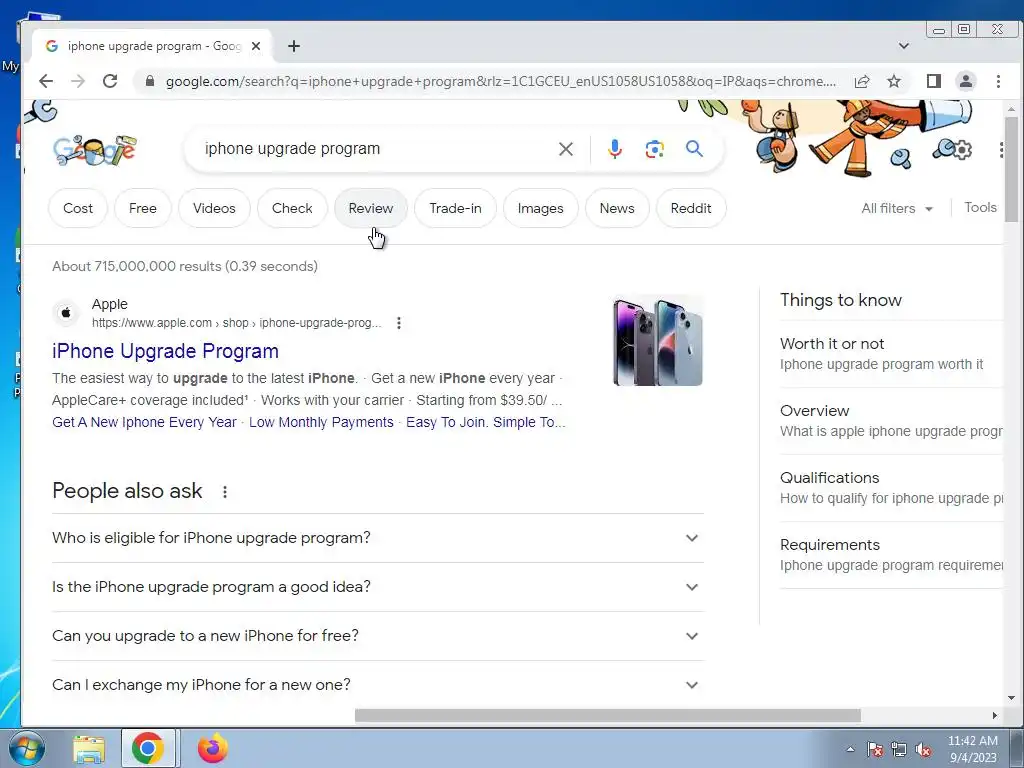Expand Can you upgrade to a new iPhone for free?
The width and height of the screenshot is (1024, 768).
click(x=377, y=636)
